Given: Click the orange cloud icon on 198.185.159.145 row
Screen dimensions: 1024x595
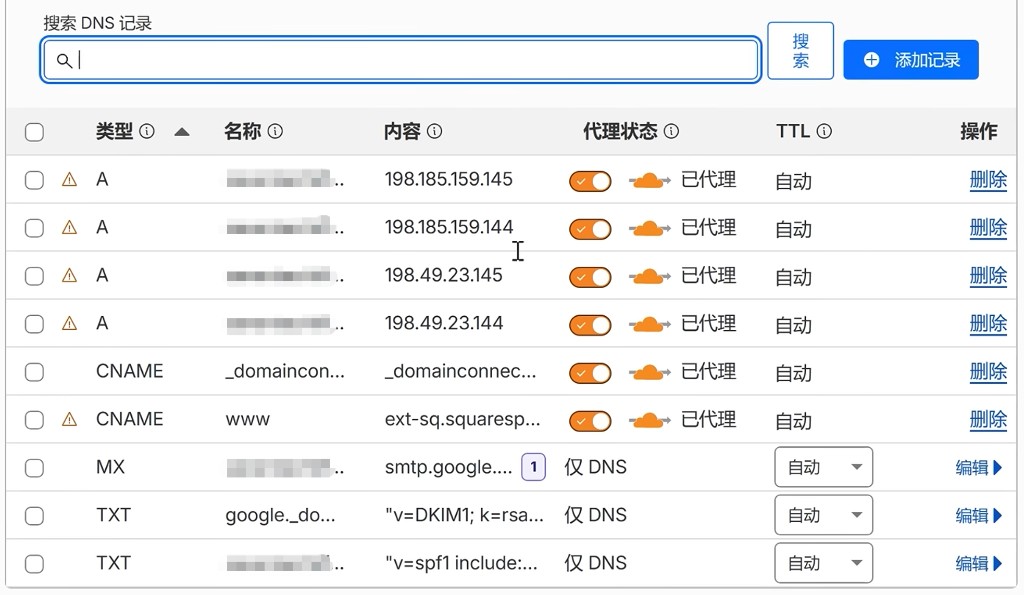Looking at the screenshot, I should [x=649, y=180].
